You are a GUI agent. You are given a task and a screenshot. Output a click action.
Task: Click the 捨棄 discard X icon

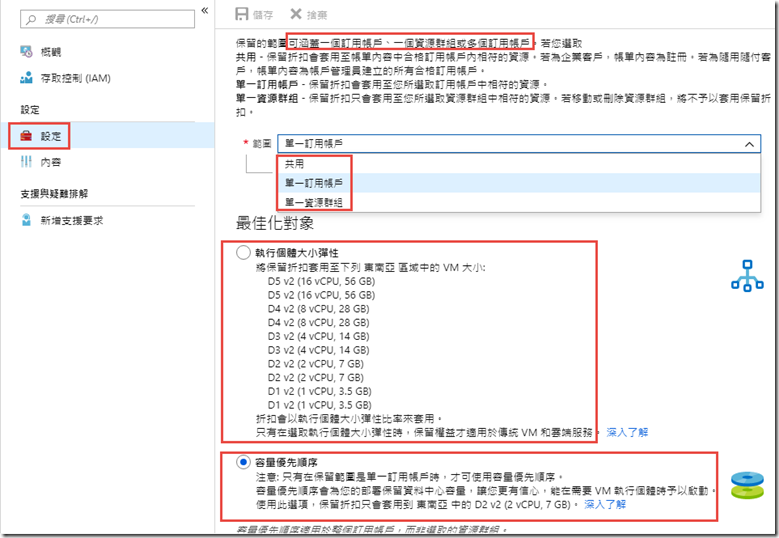pos(296,14)
